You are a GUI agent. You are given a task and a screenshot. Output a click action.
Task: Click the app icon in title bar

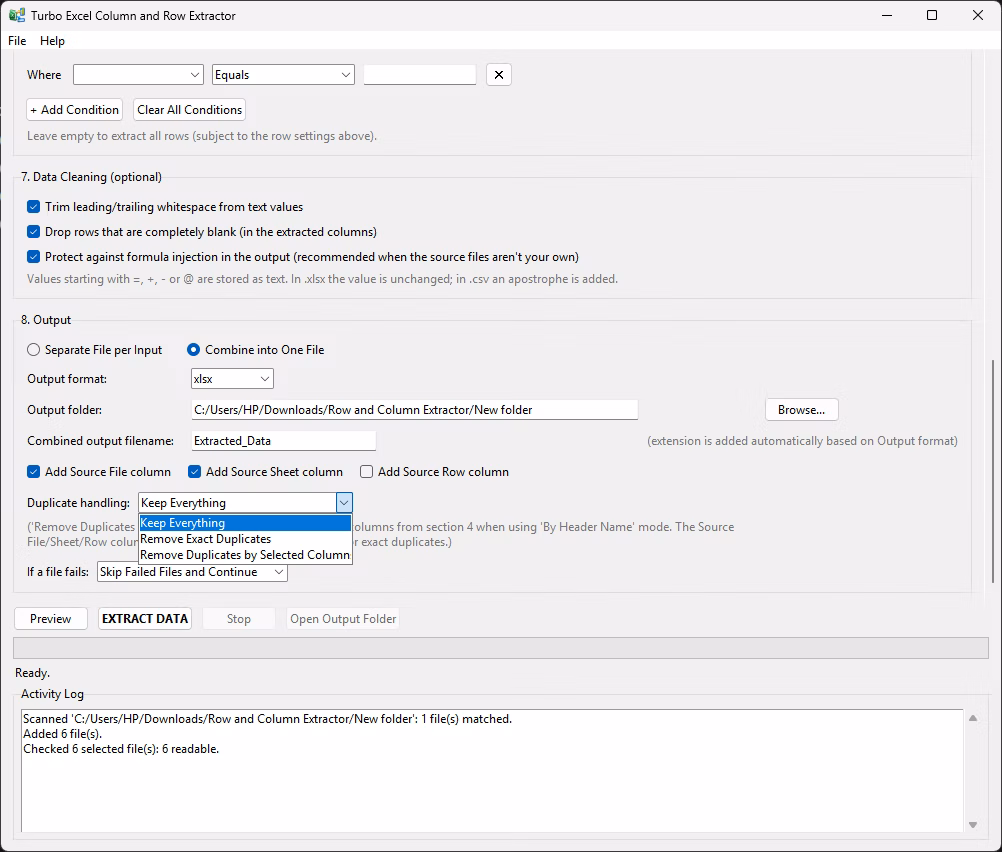click(17, 15)
